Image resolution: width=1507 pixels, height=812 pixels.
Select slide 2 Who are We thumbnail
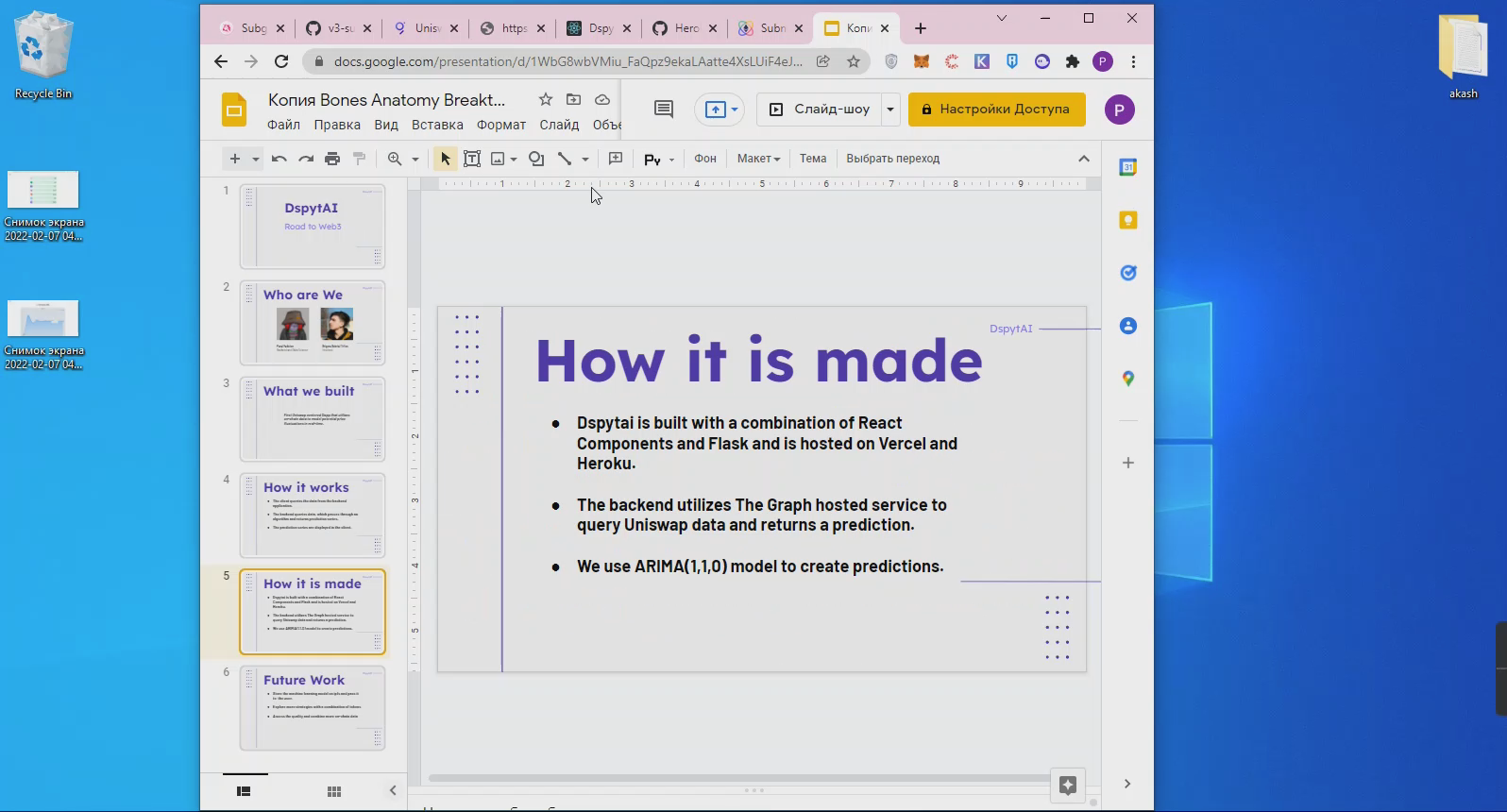[x=313, y=323]
